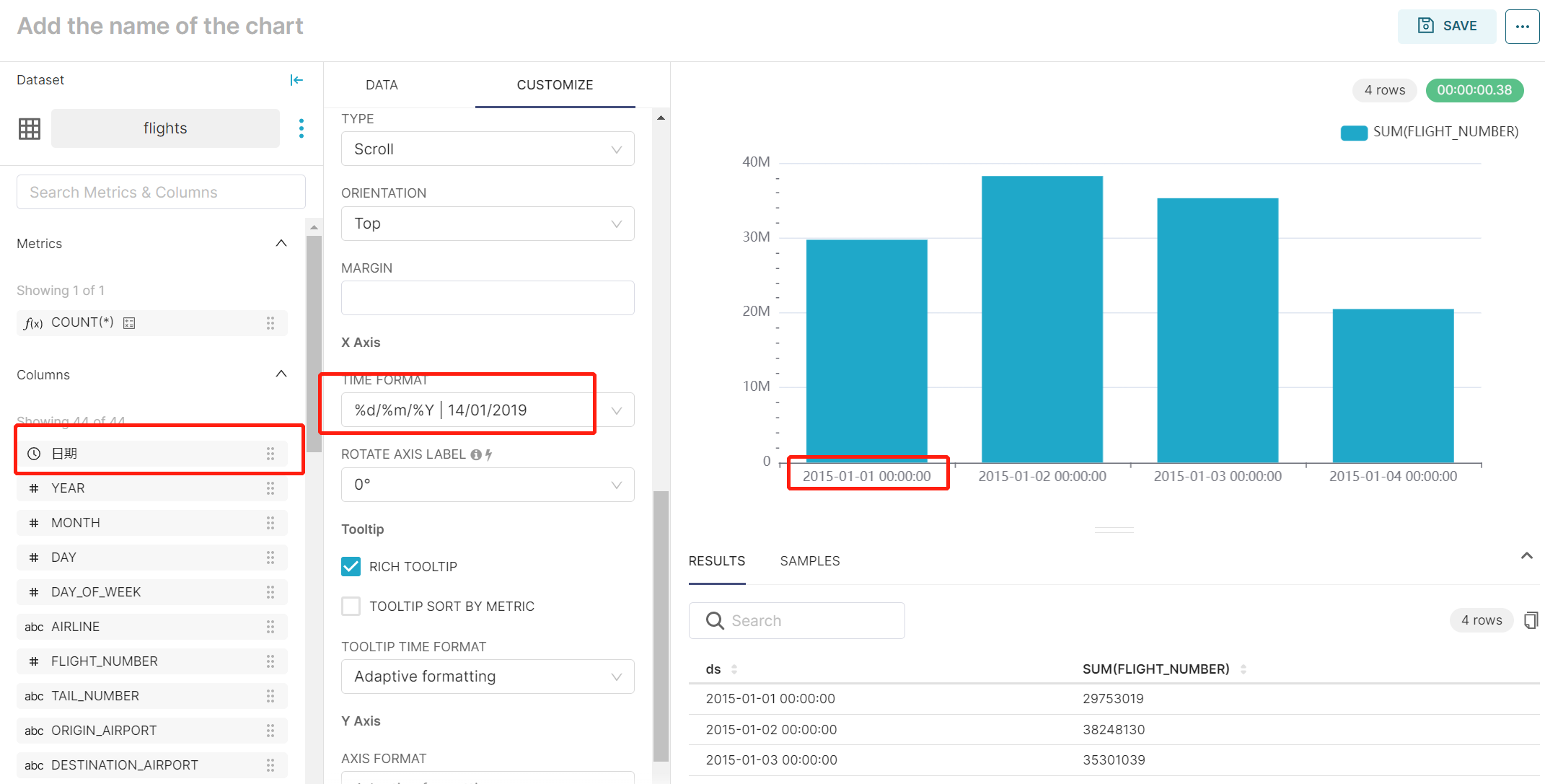Click the SAVE button
This screenshot has height=784, width=1545.
[1447, 27]
